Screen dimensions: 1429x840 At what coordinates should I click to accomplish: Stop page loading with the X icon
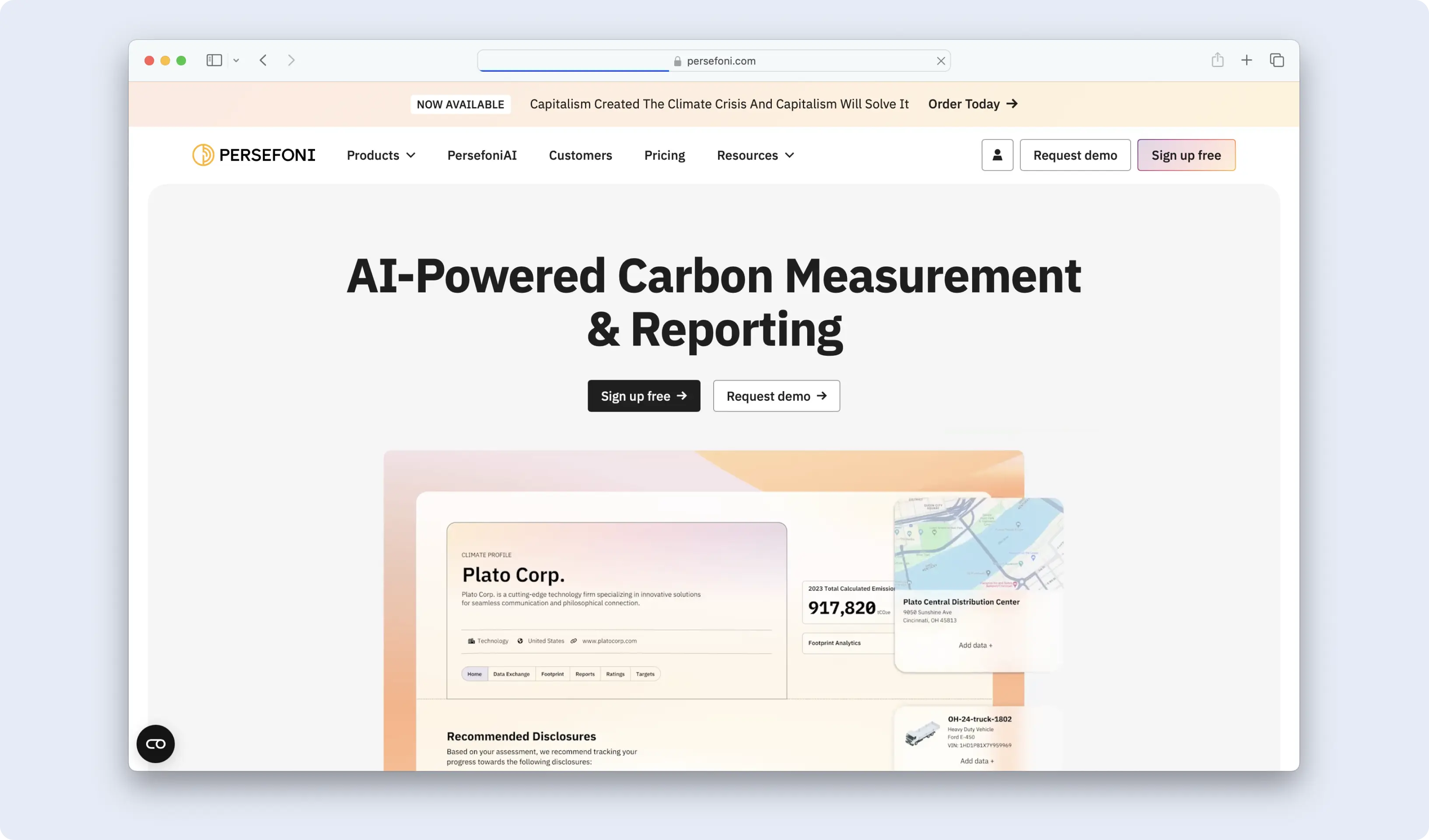click(x=941, y=61)
